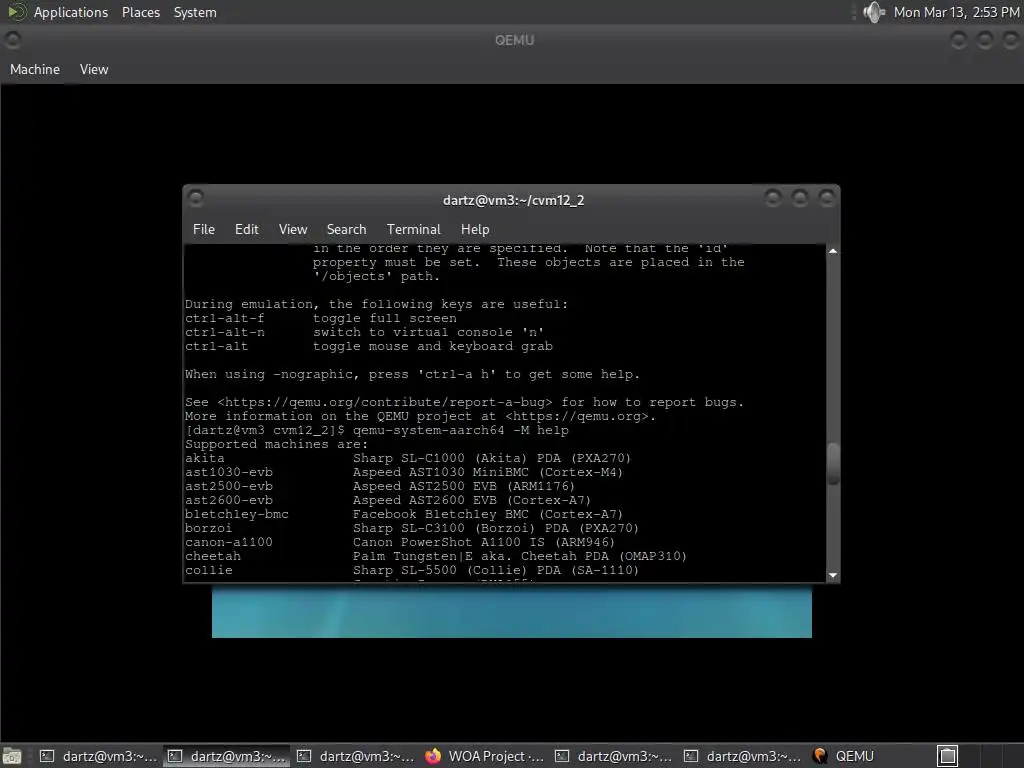The image size is (1024, 768).
Task: Open the Help menu in terminal window
Action: [475, 229]
